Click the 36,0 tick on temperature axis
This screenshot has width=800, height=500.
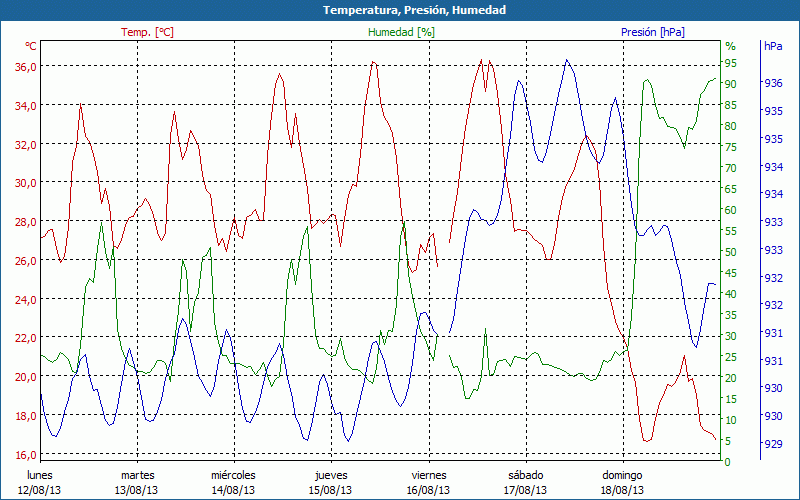pyautogui.click(x=25, y=66)
